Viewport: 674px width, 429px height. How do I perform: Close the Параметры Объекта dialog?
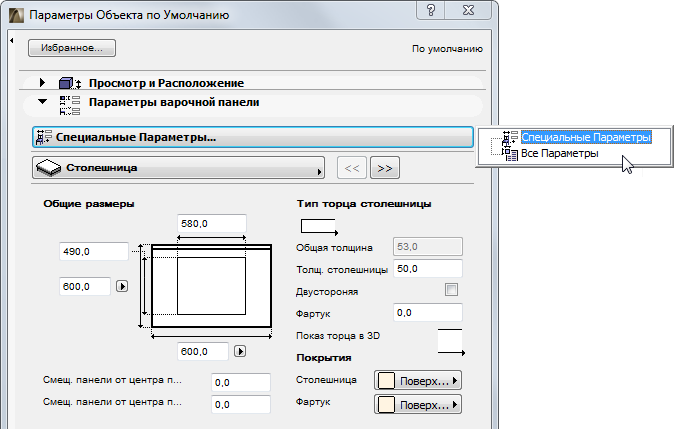[468, 10]
